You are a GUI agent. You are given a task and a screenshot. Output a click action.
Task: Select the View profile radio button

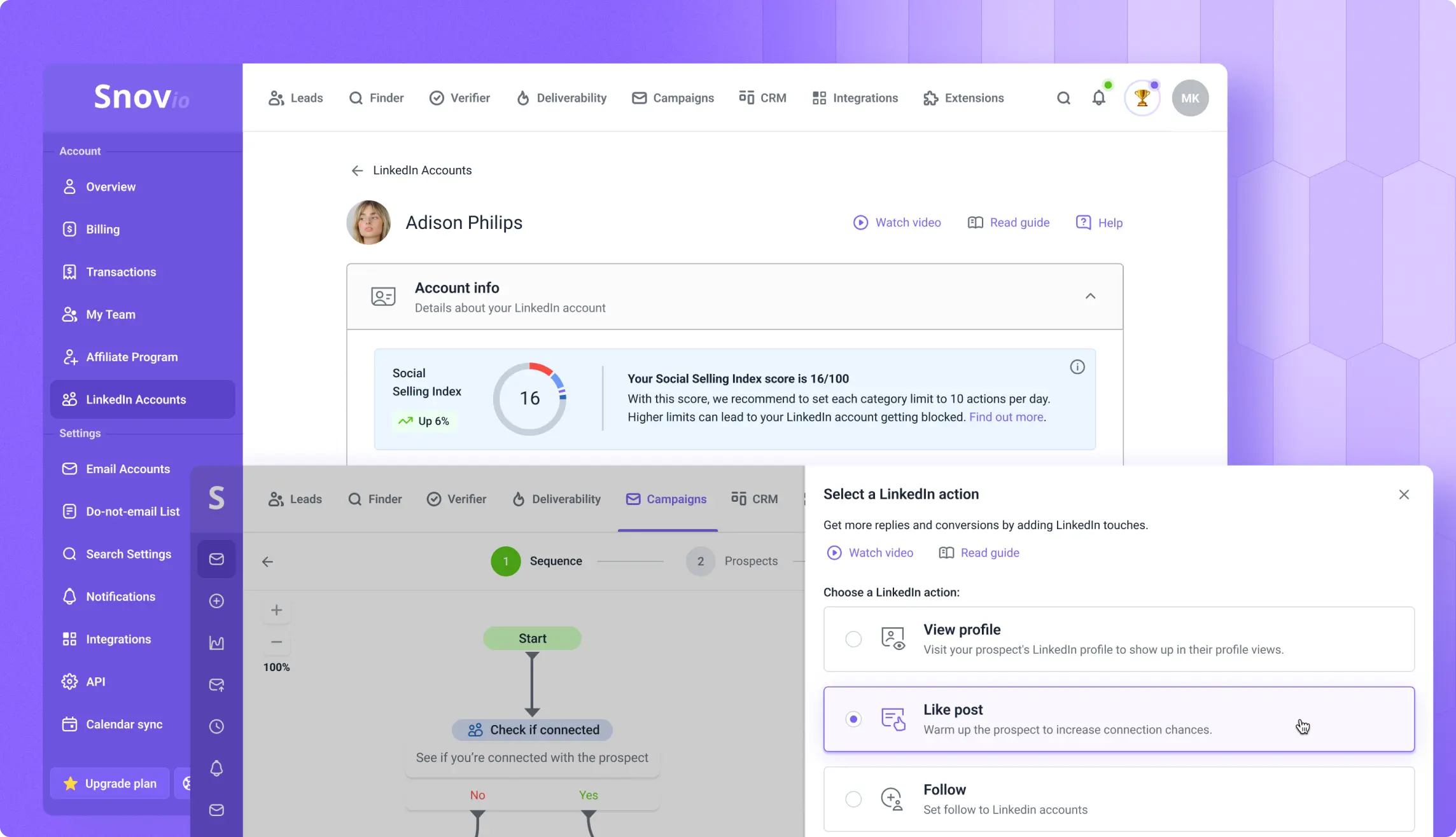853,639
